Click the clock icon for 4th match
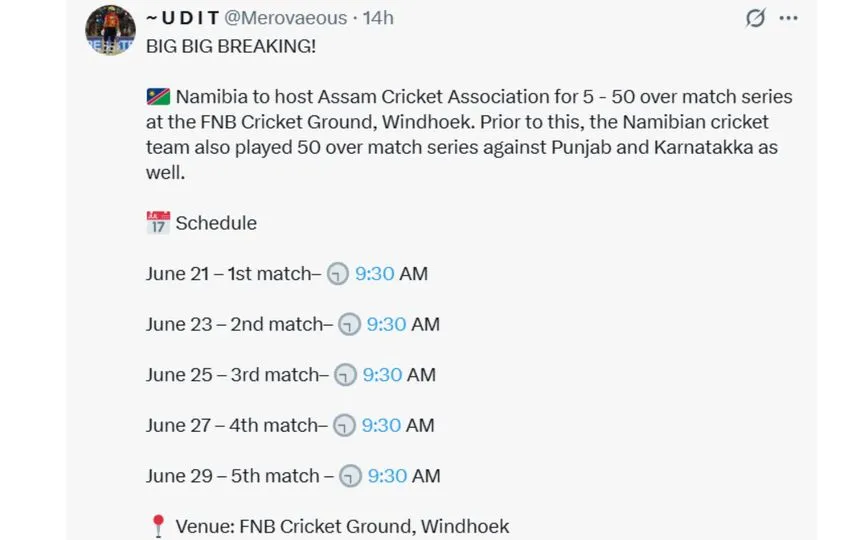Viewport: 864px width, 540px height. 344,426
